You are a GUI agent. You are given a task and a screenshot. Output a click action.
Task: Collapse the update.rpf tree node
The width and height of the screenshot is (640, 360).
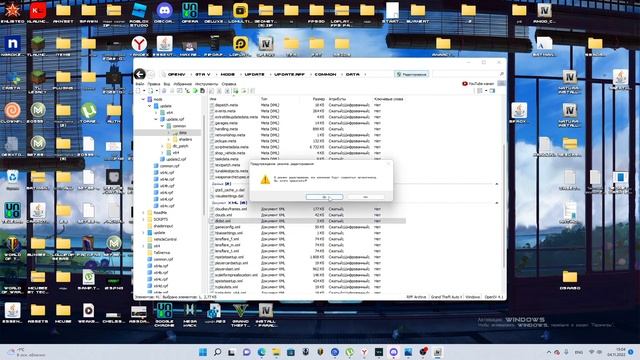click(156, 119)
